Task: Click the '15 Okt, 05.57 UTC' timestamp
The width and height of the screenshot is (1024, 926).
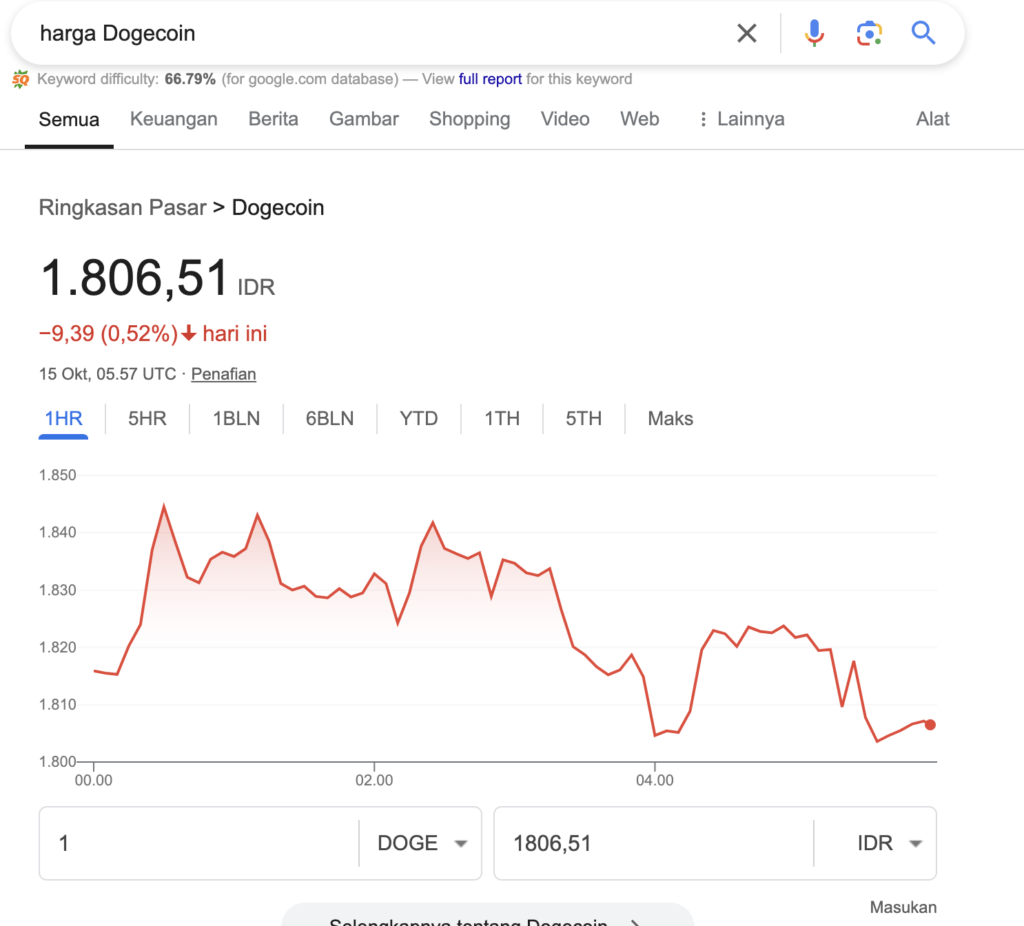Action: point(107,374)
